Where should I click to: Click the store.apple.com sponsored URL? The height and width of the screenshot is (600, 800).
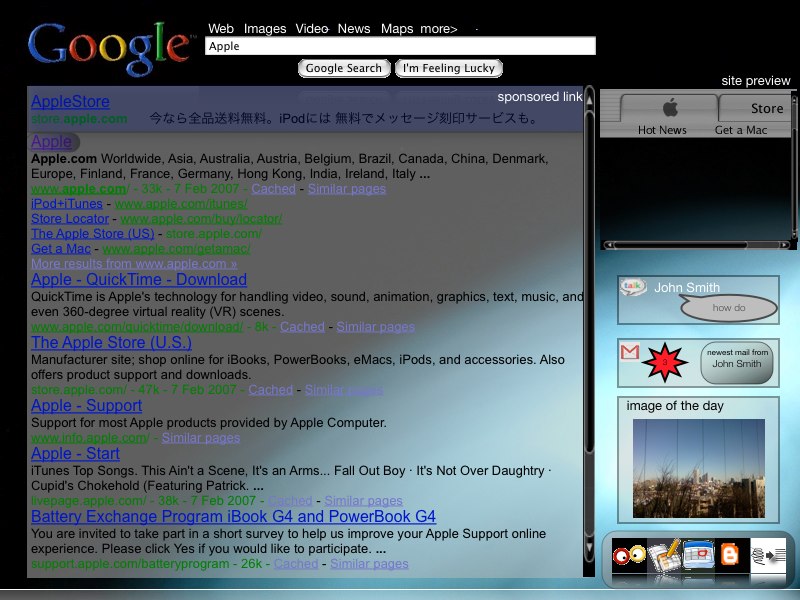click(x=79, y=119)
